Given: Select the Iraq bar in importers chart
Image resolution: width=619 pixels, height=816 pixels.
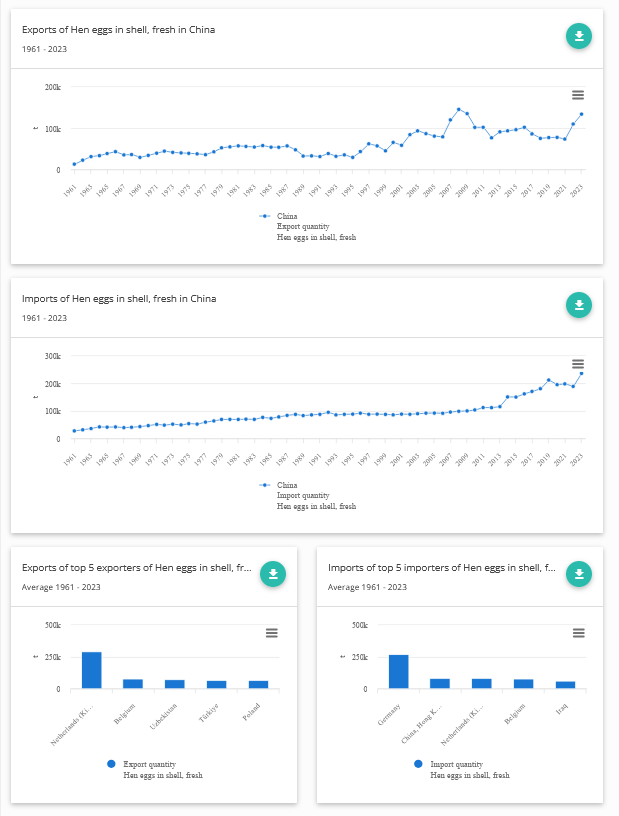Looking at the screenshot, I should click(x=566, y=685).
